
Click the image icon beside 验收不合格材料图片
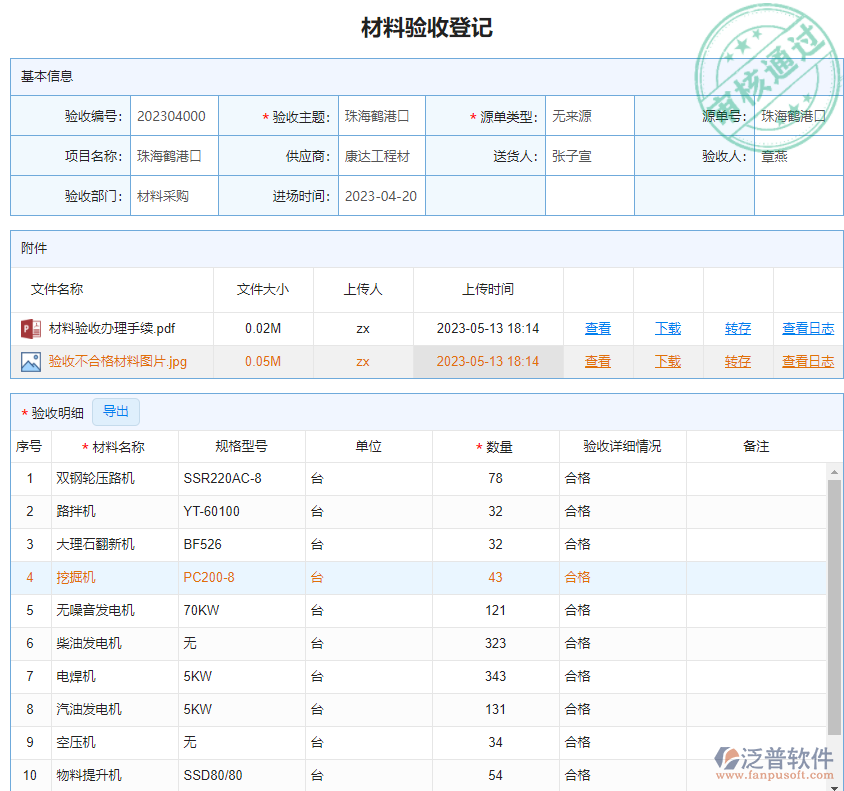(x=28, y=361)
